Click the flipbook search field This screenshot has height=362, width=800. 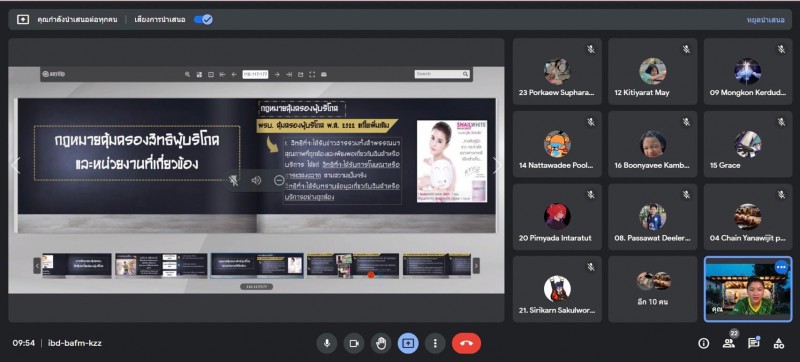442,74
